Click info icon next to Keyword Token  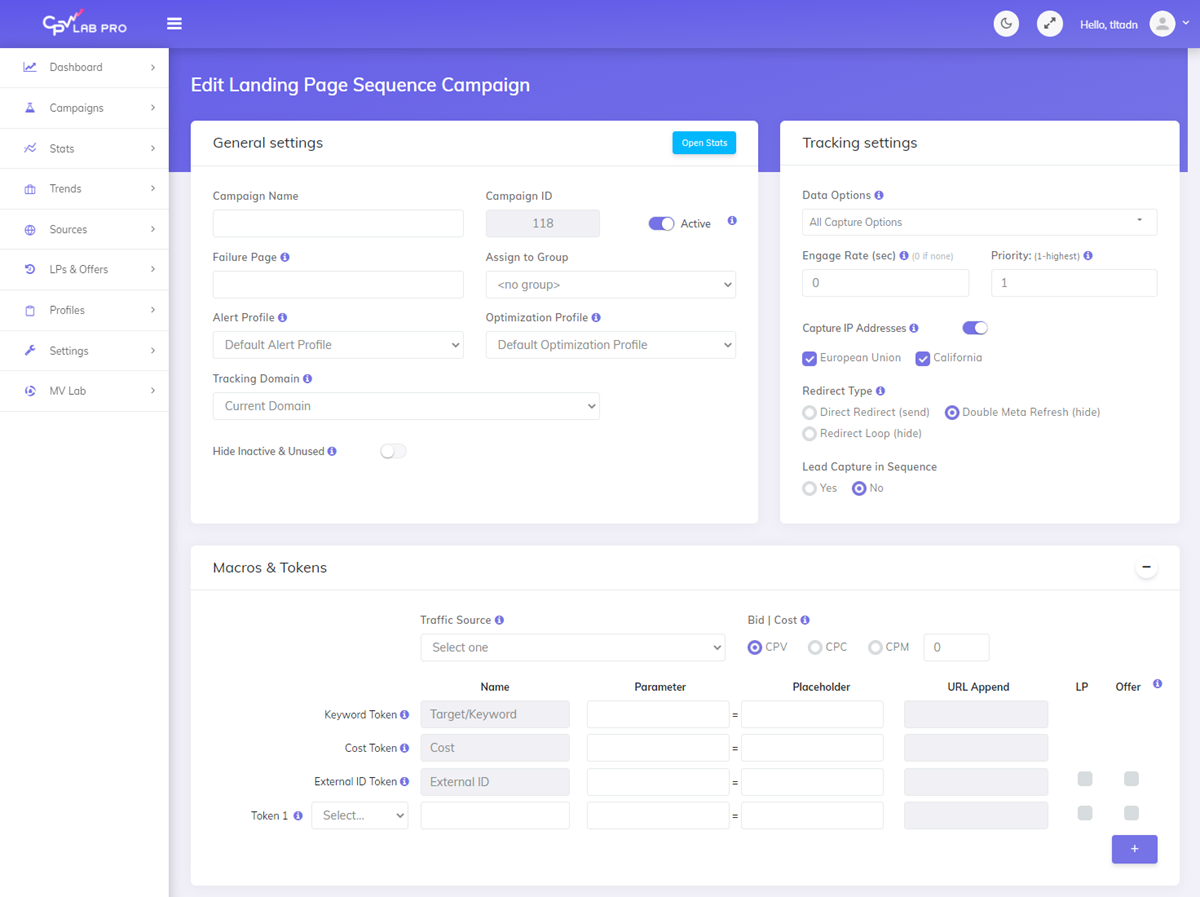[405, 715]
